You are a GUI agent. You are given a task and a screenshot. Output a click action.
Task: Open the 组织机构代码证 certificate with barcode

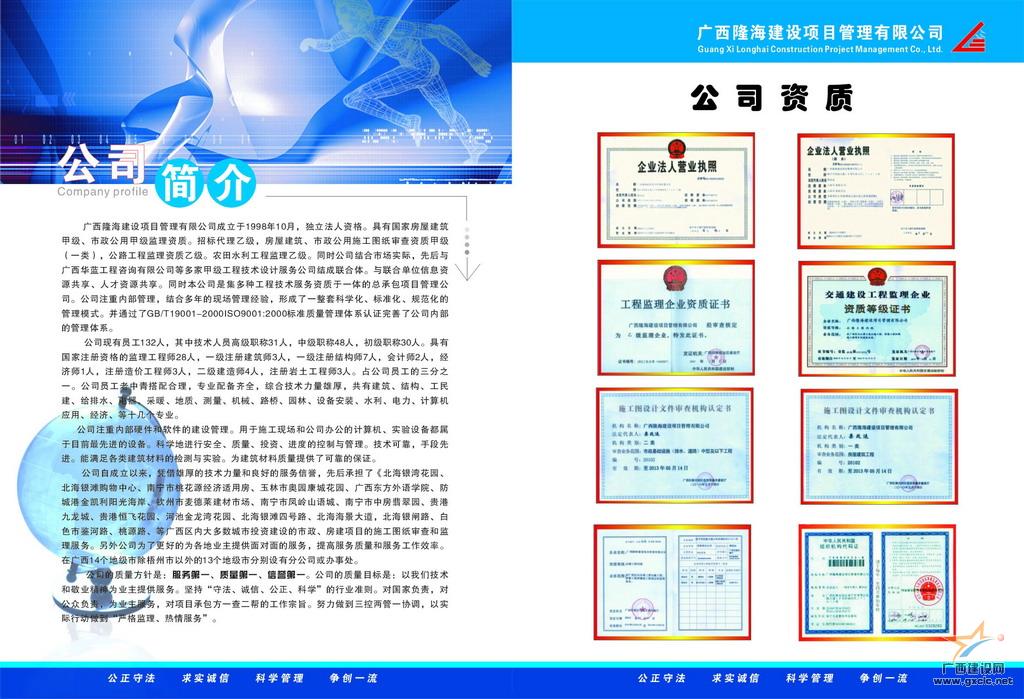click(876, 583)
